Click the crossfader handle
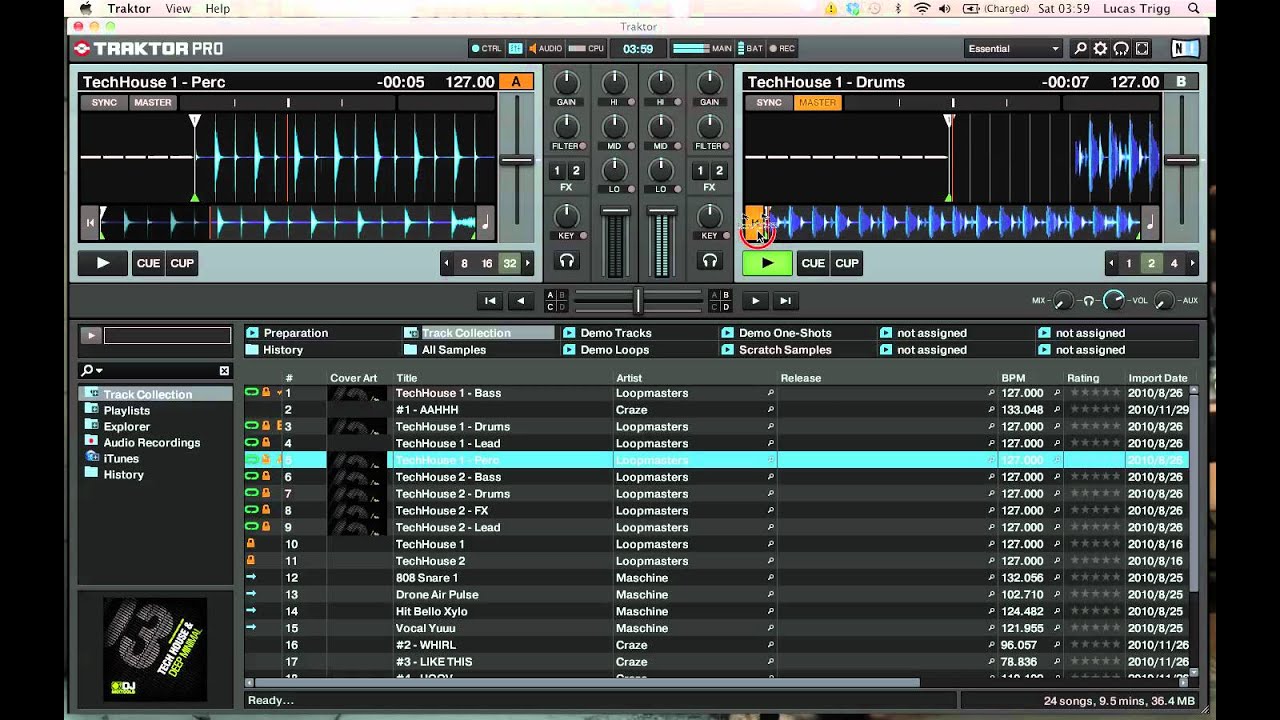This screenshot has height=720, width=1280. tap(638, 300)
